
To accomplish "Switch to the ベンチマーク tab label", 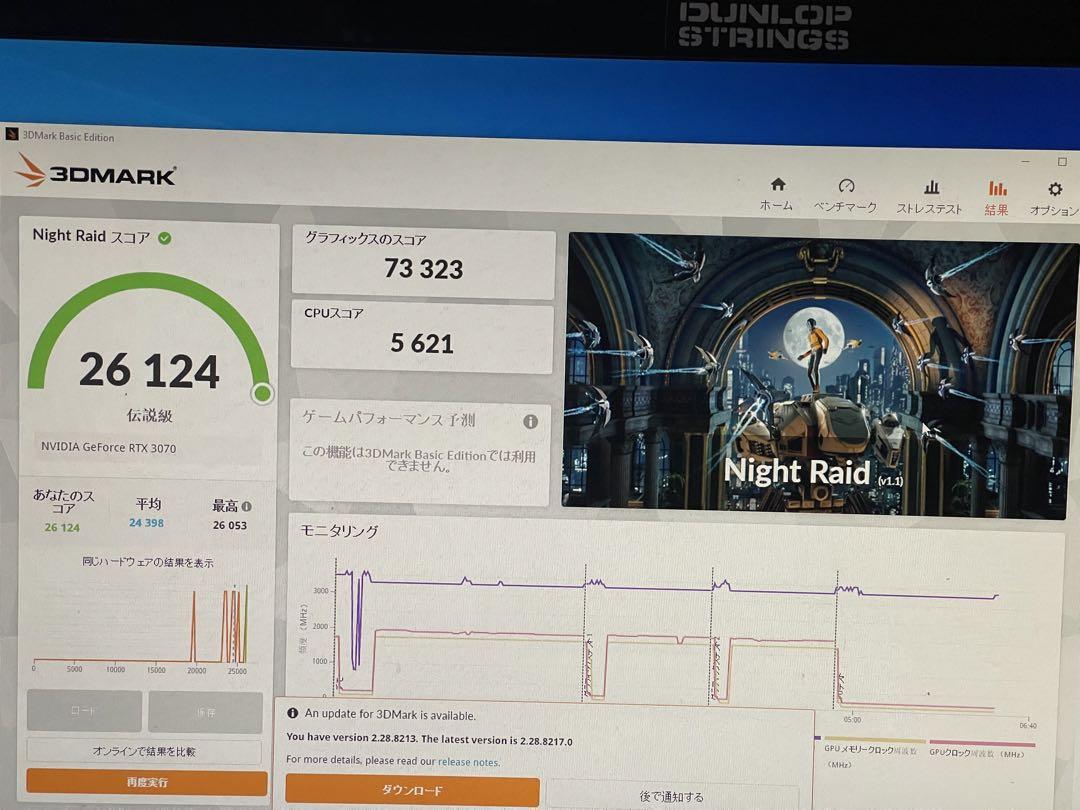I will tap(845, 207).
